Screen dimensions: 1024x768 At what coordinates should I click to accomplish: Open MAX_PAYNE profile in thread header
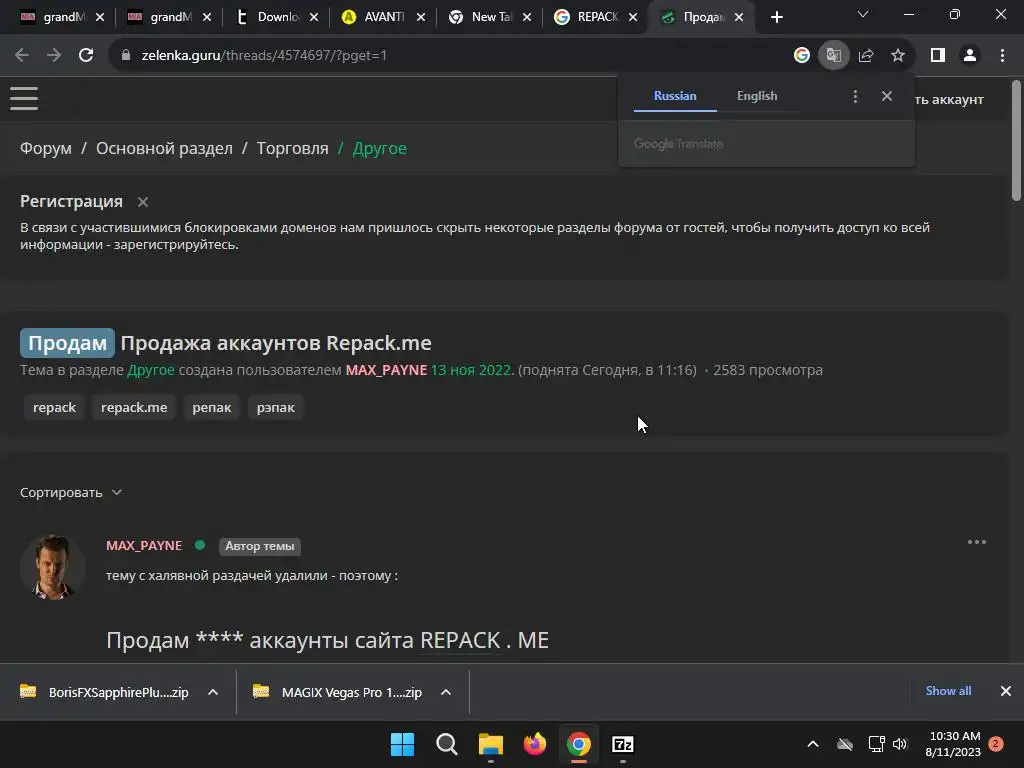tap(386, 370)
